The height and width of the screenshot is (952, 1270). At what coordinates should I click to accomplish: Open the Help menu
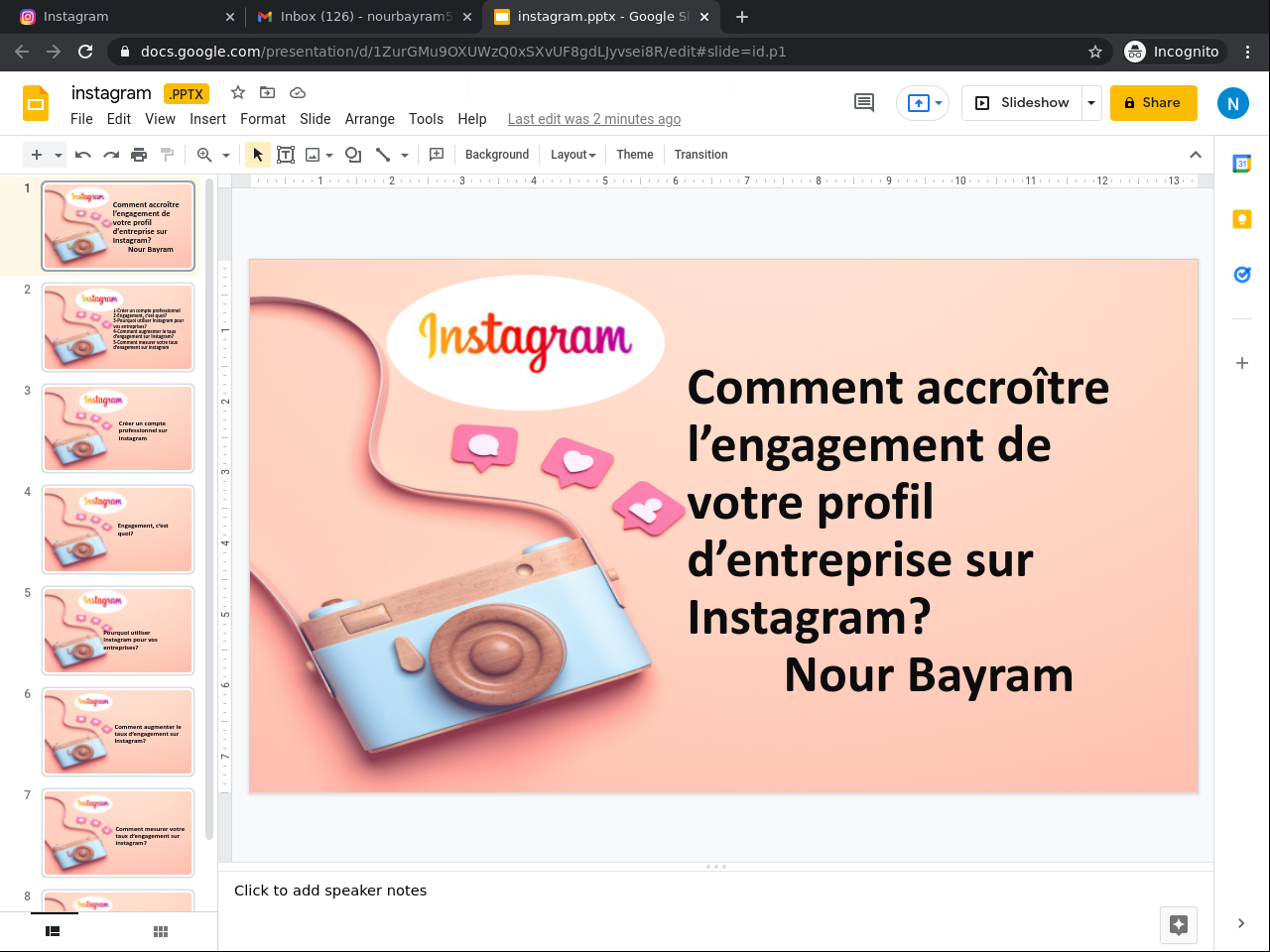tap(472, 119)
